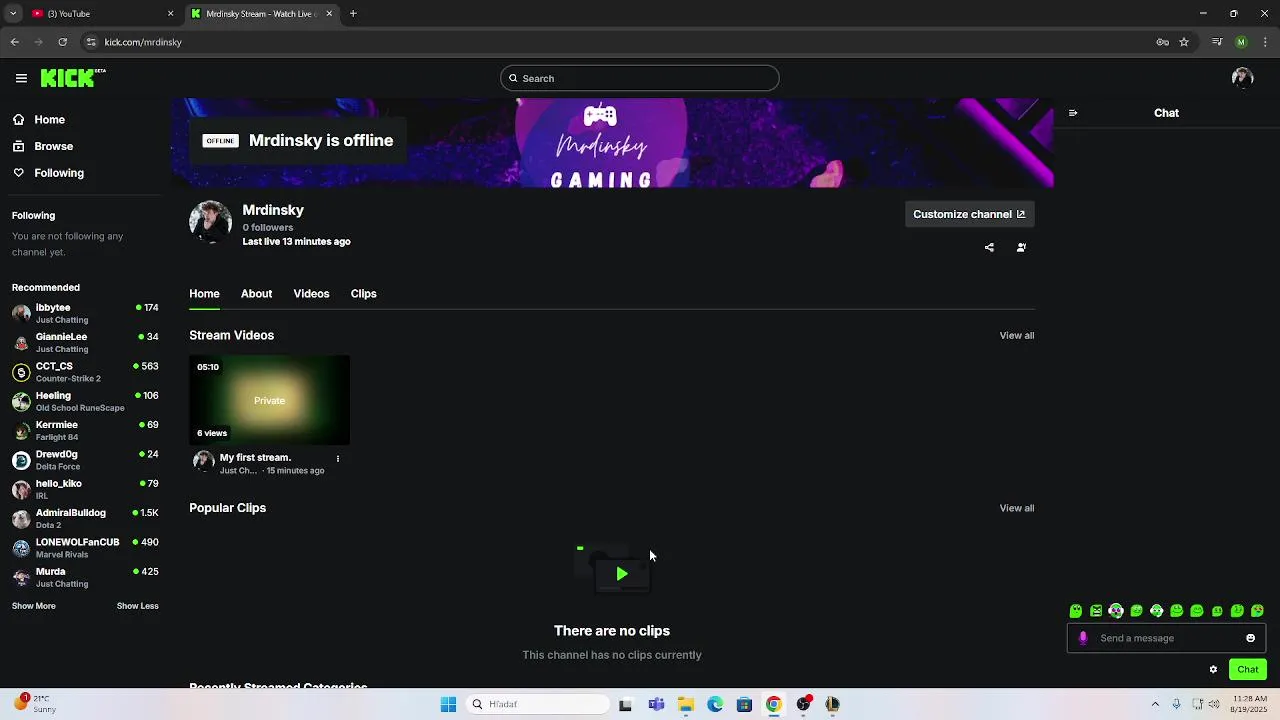Open Chrome media controls icon
The image size is (1280, 720).
click(1216, 42)
